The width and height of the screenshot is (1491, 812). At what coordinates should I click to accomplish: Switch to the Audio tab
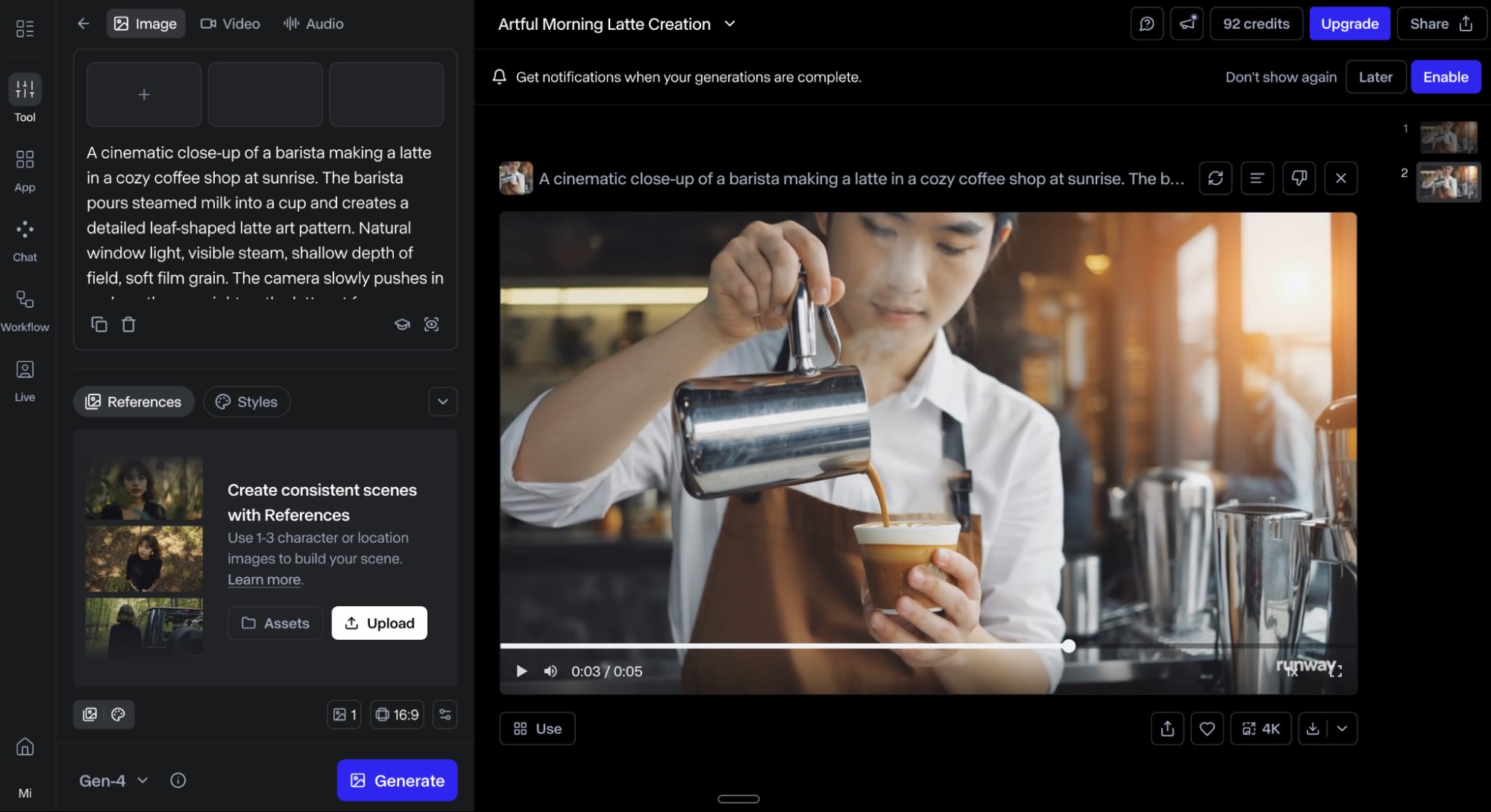pos(313,23)
